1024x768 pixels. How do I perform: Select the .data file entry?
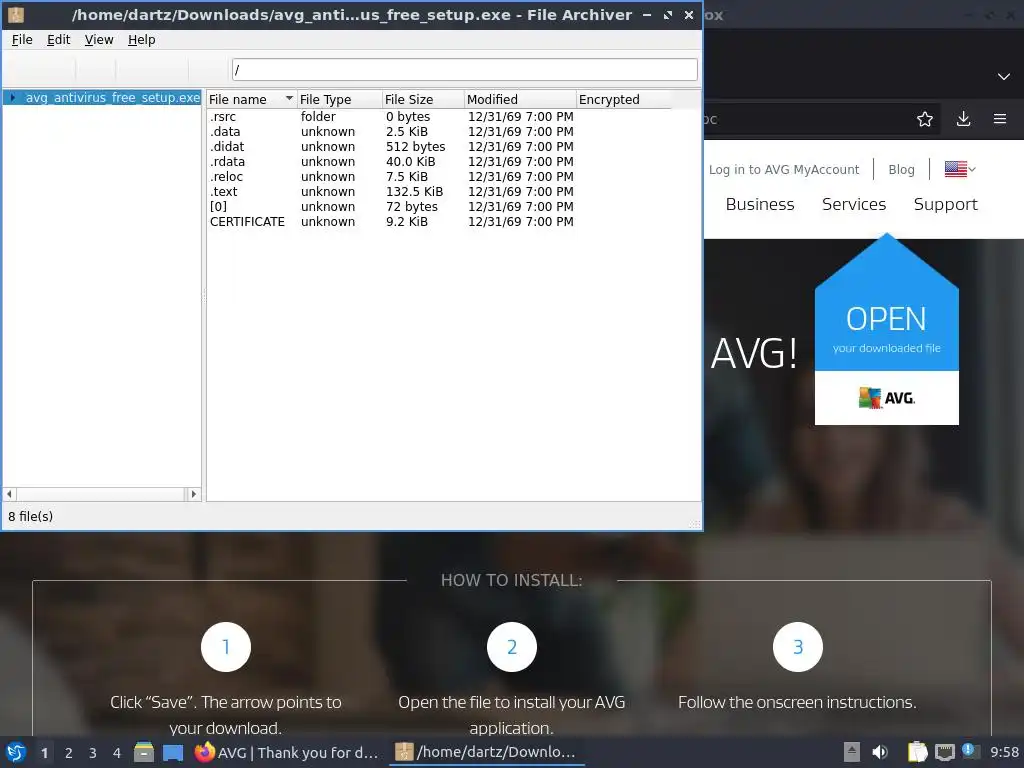[225, 131]
